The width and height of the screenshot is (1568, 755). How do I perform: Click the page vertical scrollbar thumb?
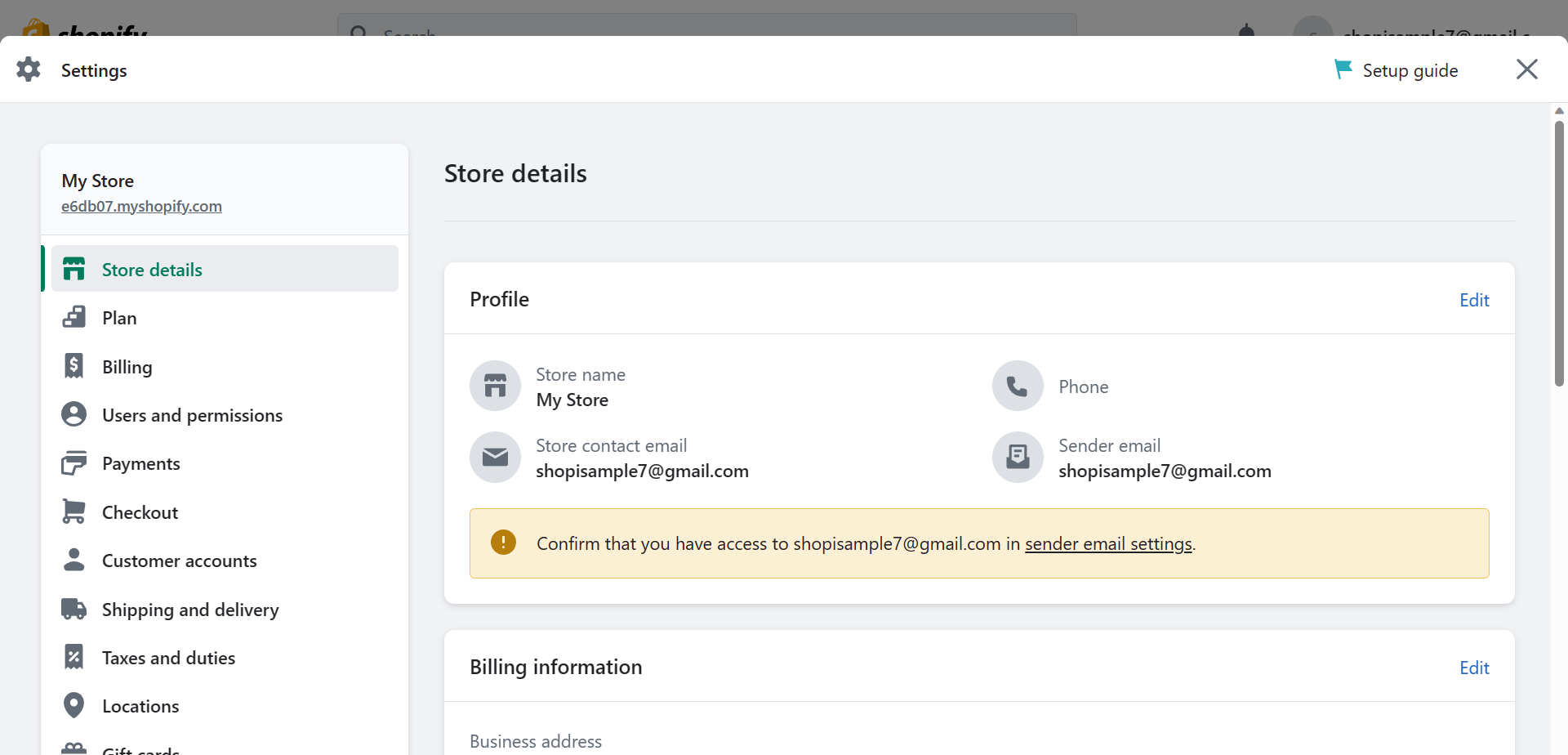pyautogui.click(x=1559, y=253)
